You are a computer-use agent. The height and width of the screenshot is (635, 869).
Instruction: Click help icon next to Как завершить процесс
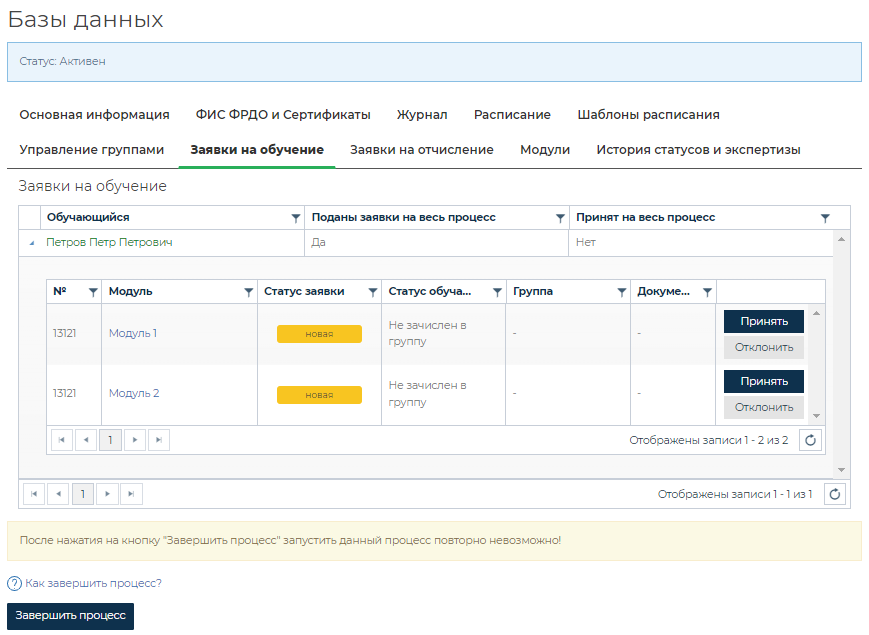pos(14,583)
